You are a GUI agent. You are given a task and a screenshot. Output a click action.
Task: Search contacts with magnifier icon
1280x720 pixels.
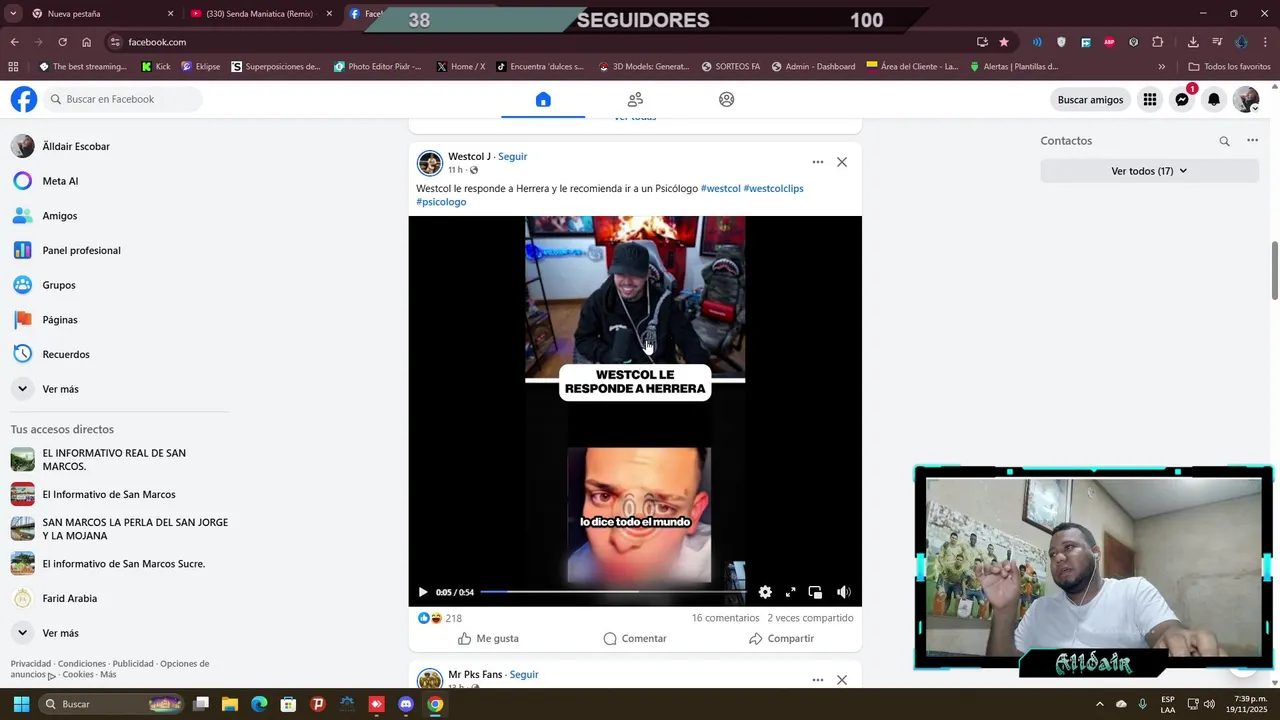[1224, 141]
